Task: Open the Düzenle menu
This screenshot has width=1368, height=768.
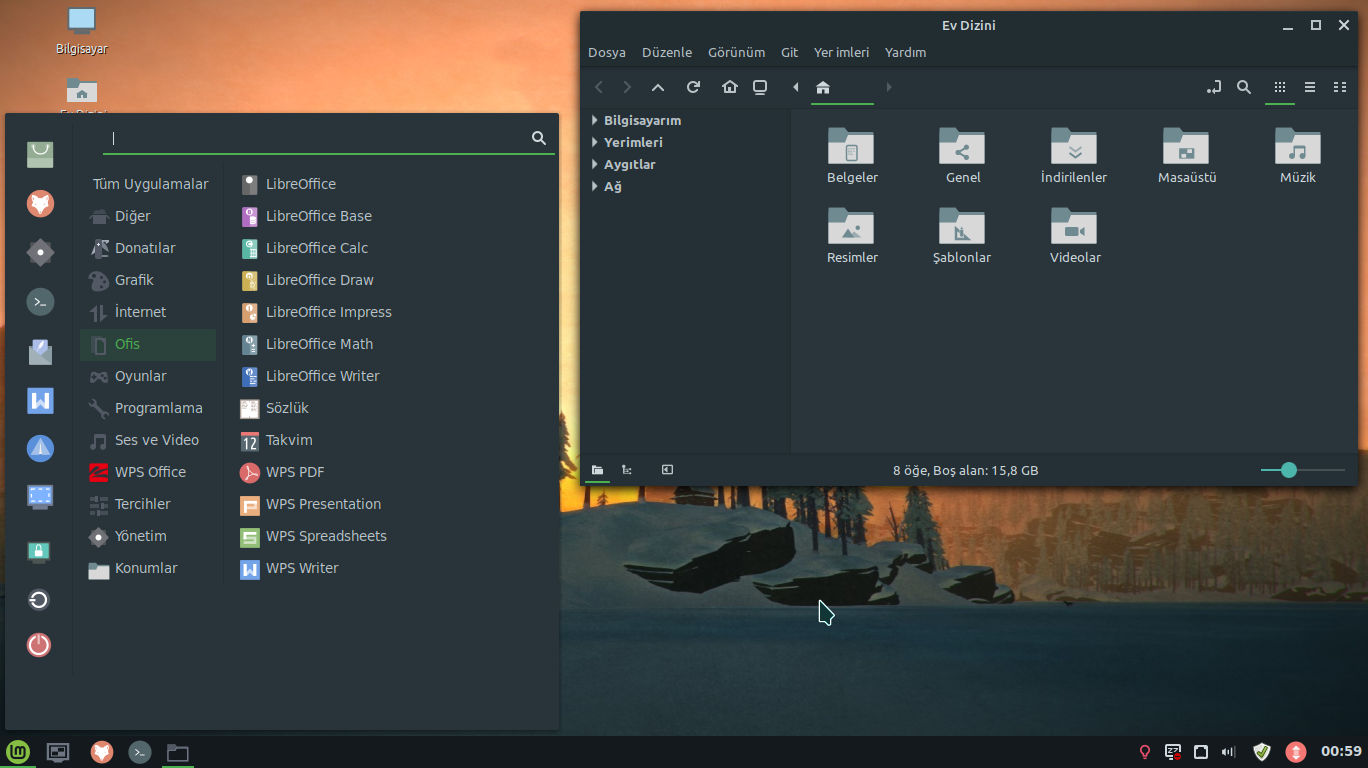Action: (667, 52)
